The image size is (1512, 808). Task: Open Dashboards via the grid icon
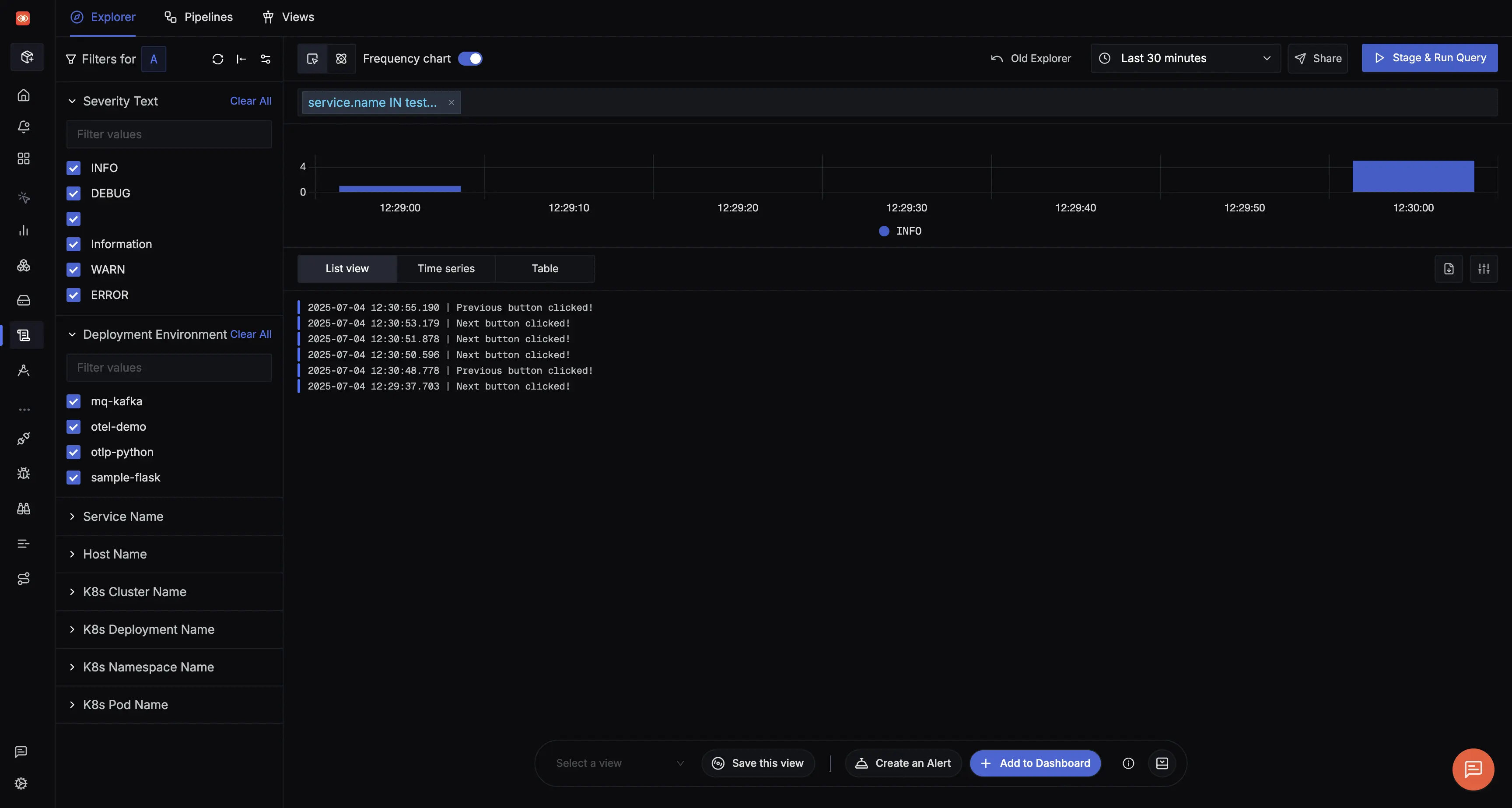pos(24,158)
